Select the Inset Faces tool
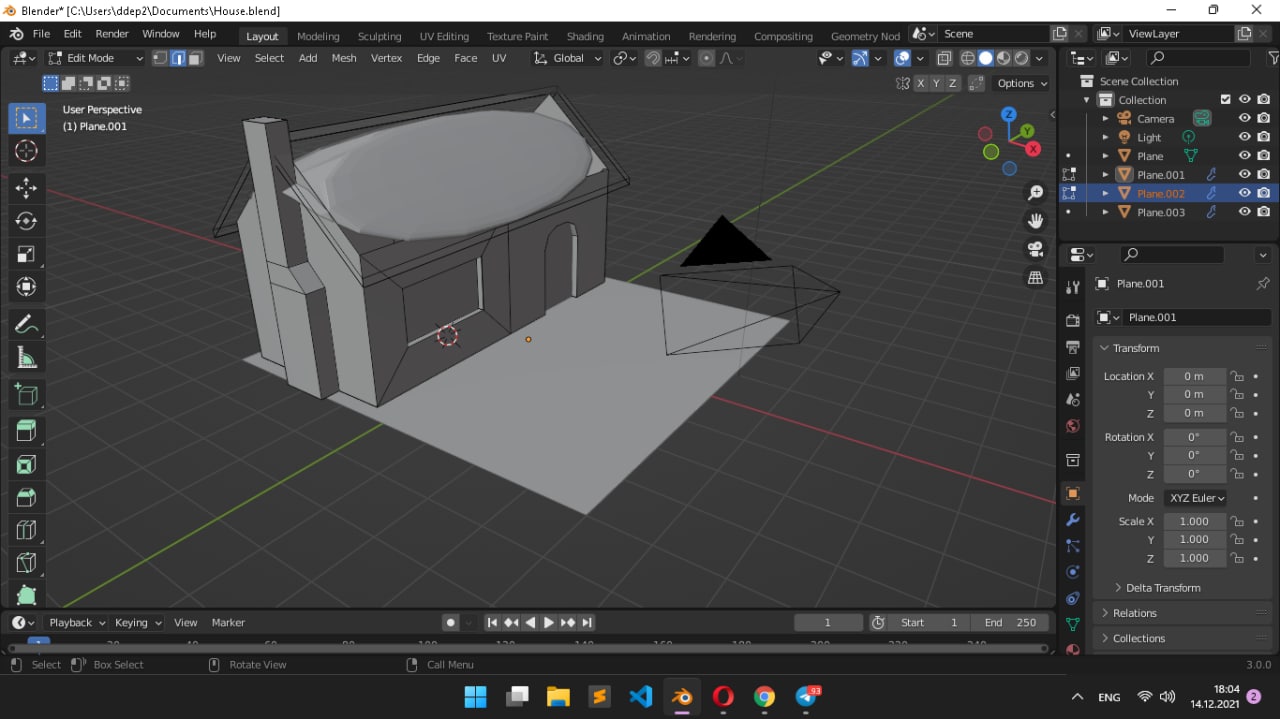 [27, 464]
